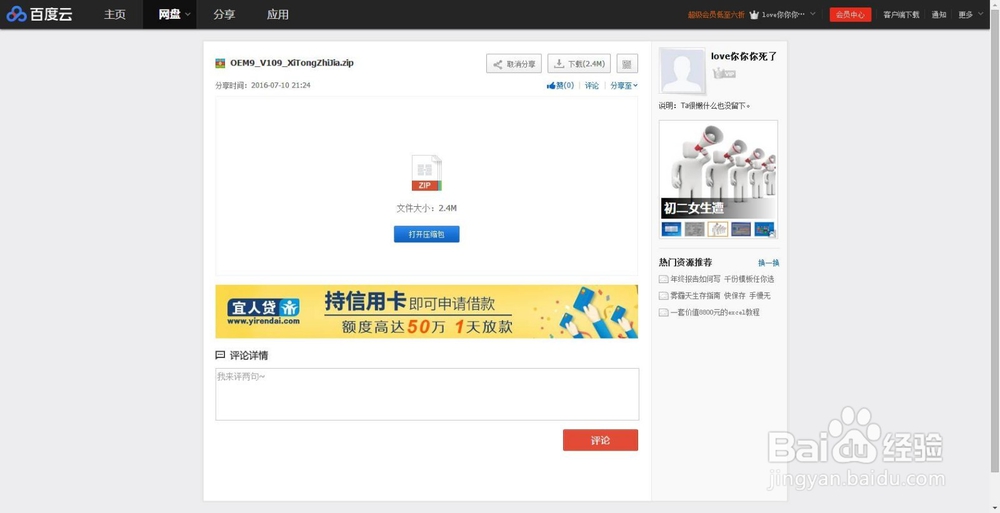The width and height of the screenshot is (1000, 513).
Task: Click the 评论详情 comment bubble icon
Action: (x=221, y=355)
